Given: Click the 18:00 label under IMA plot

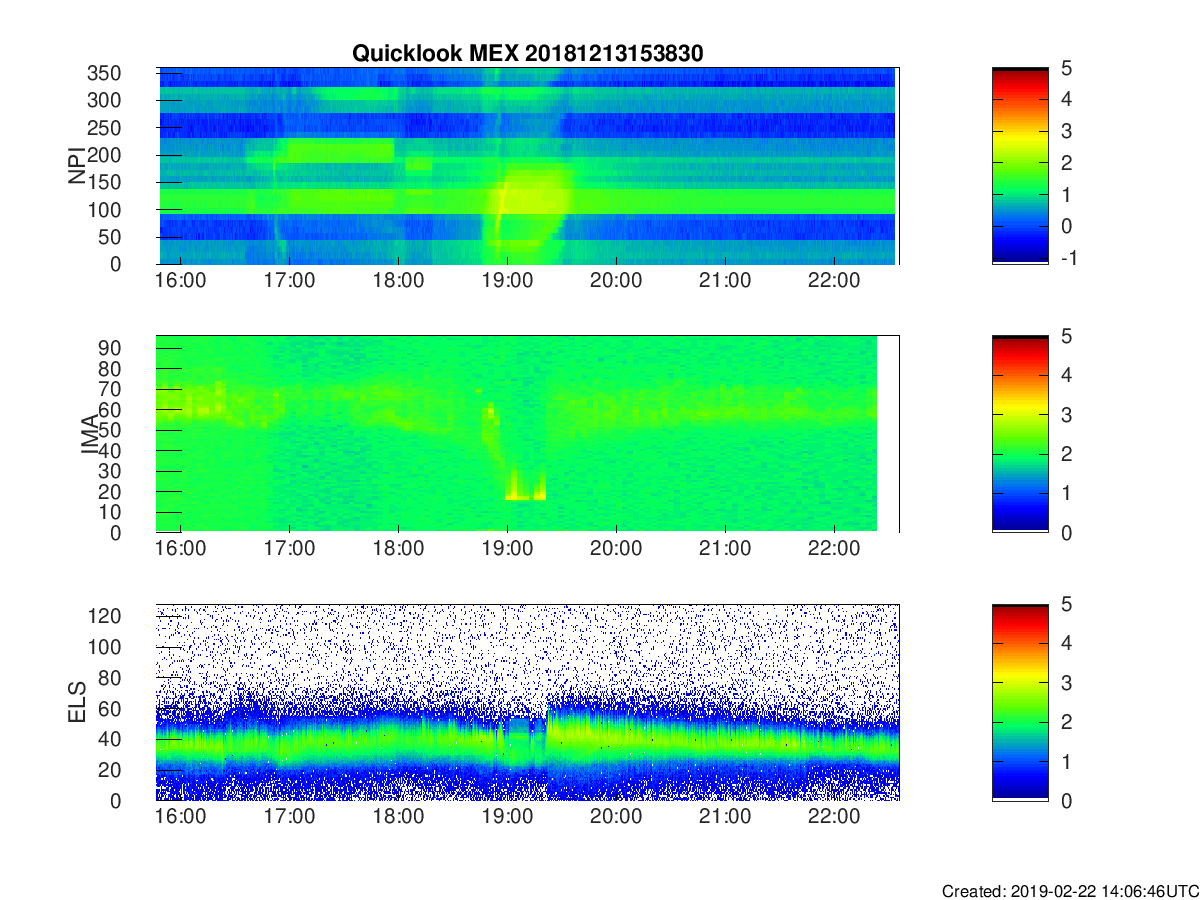Looking at the screenshot, I should click(399, 550).
